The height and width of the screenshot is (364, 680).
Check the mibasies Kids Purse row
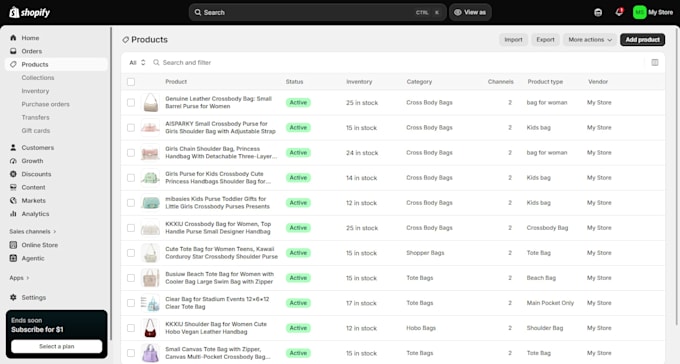[131, 203]
